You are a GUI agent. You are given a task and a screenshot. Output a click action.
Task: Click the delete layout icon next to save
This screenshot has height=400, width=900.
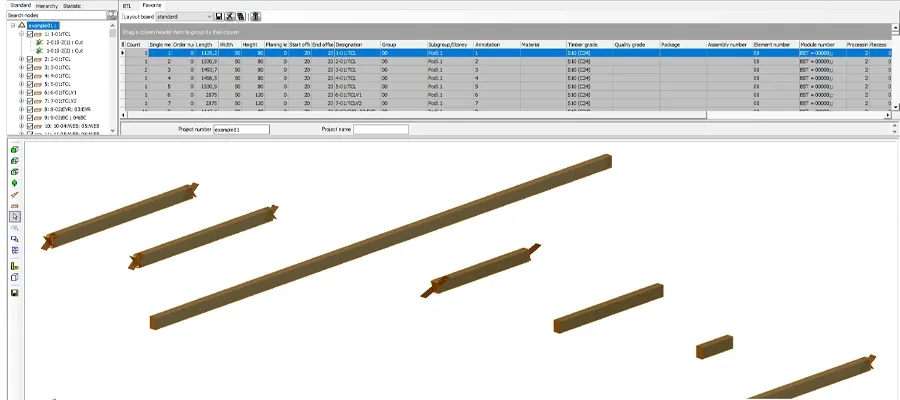[x=230, y=17]
